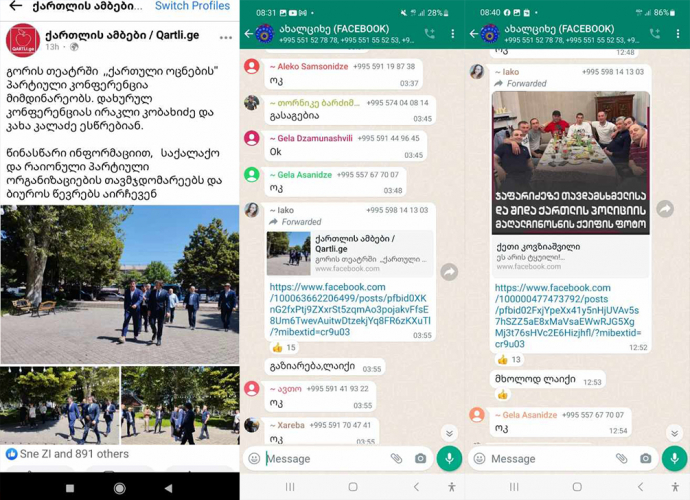Open Iako's avatar in the right chat

[x=477, y=72]
